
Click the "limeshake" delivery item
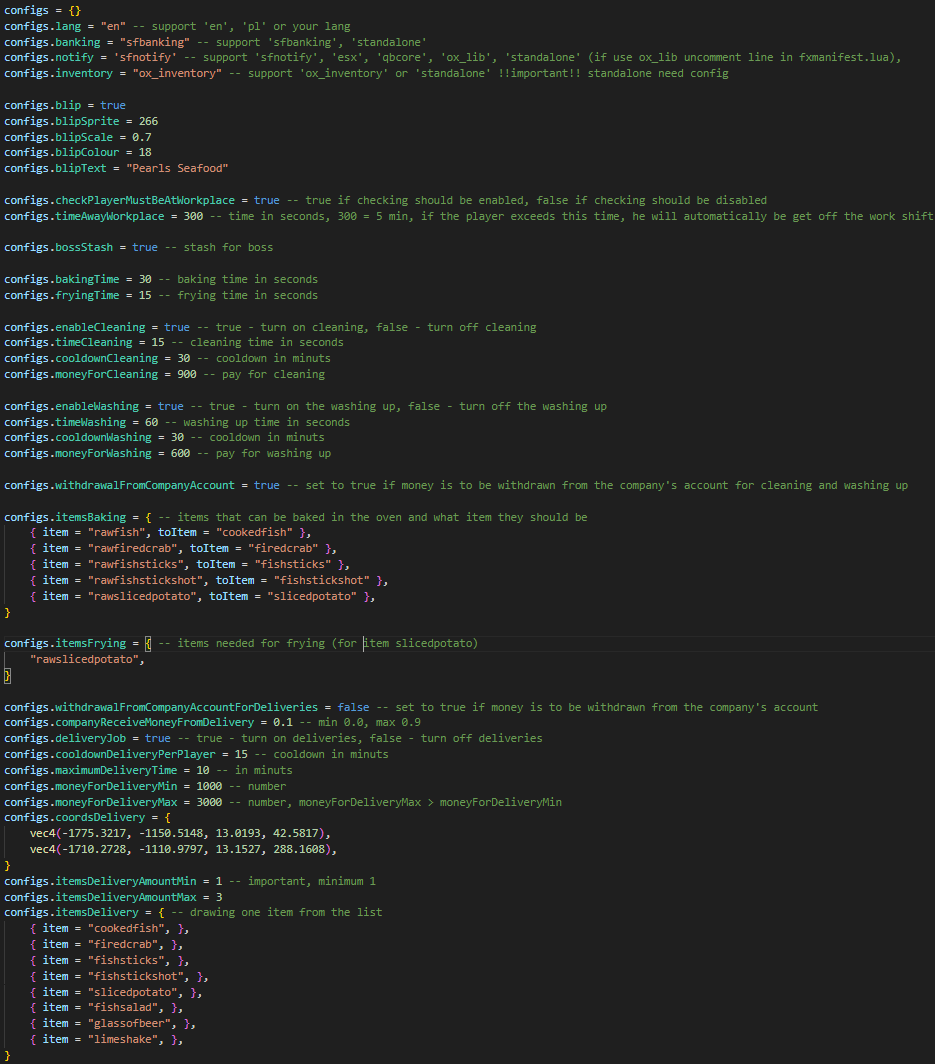pyautogui.click(x=120, y=1039)
